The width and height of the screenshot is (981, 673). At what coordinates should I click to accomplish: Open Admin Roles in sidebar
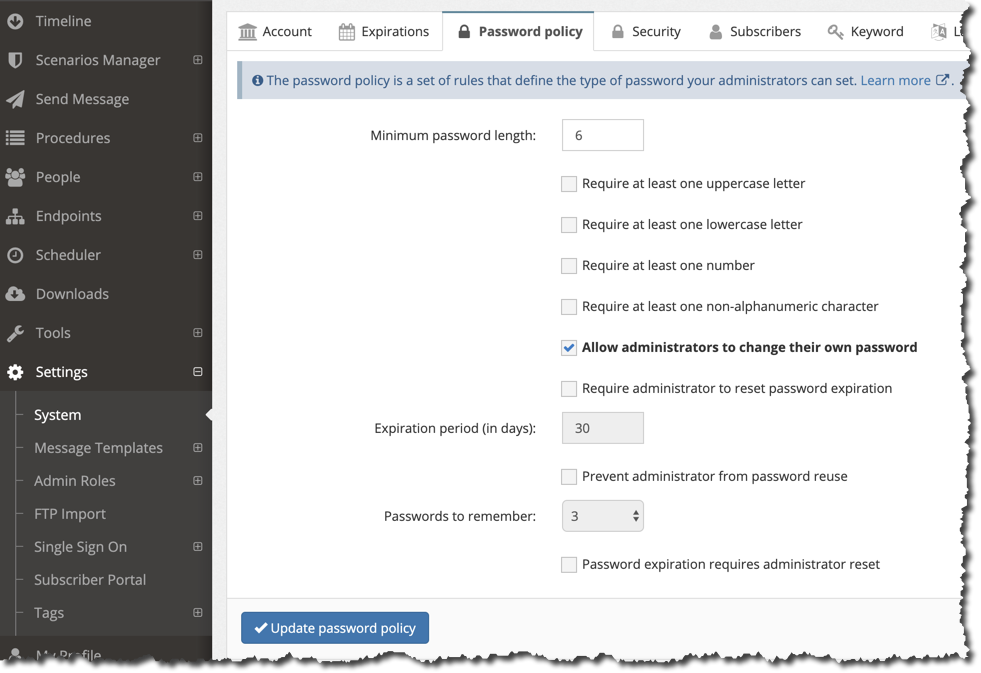click(x=74, y=481)
